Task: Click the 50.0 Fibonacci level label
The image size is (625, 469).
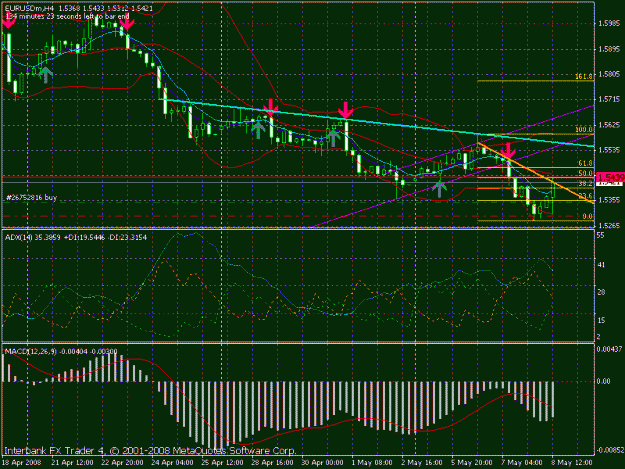Action: click(585, 173)
